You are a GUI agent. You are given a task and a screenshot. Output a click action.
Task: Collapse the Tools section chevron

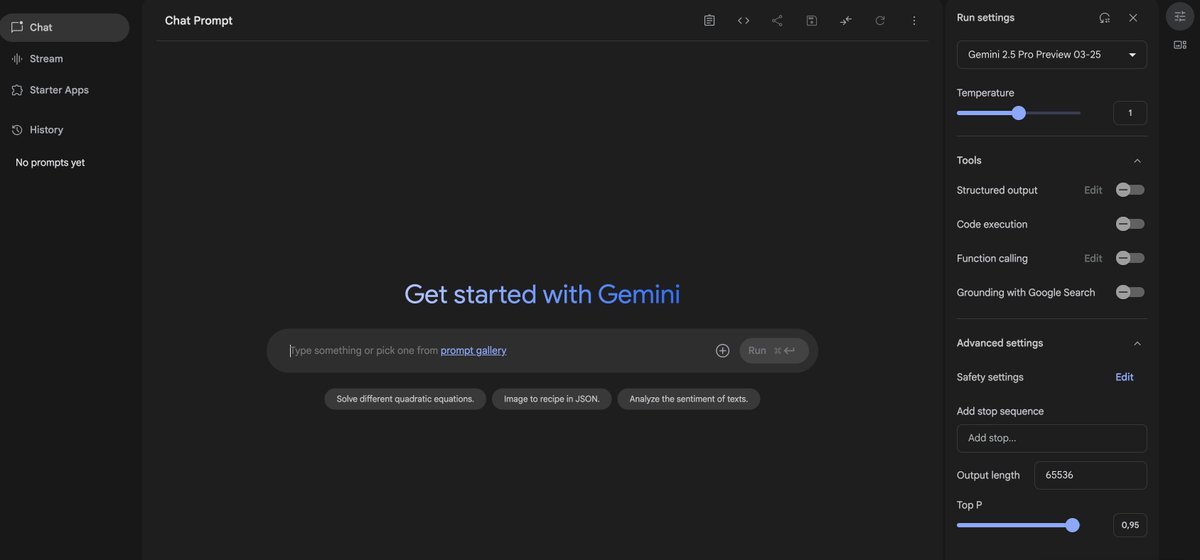pos(1137,161)
